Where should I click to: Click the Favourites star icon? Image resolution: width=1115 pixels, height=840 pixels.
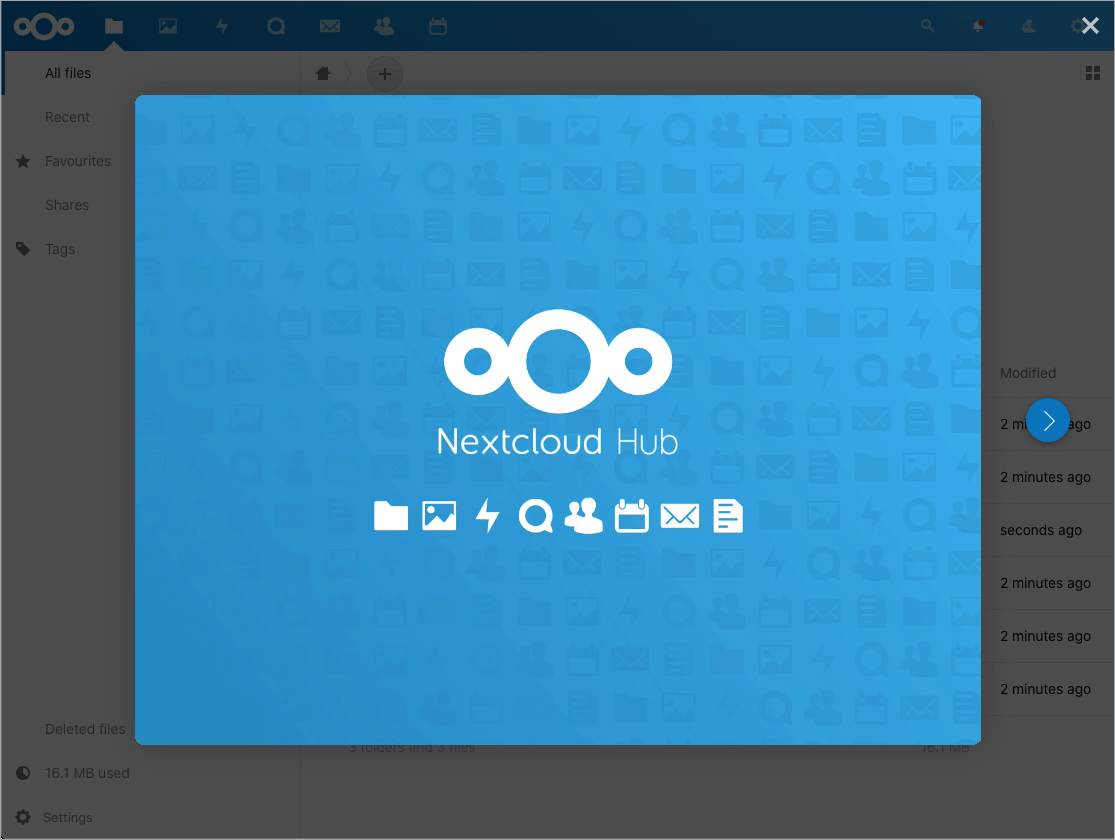click(23, 161)
